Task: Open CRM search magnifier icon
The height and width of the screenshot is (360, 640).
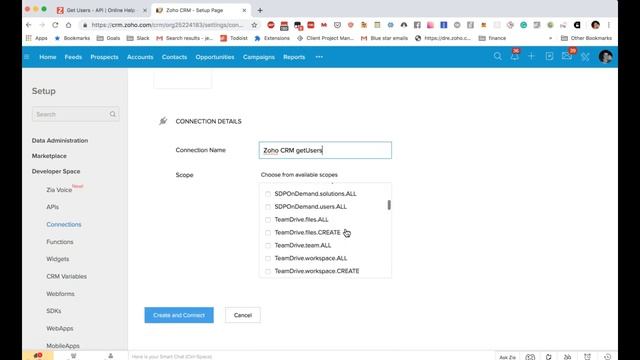Action: click(498, 56)
